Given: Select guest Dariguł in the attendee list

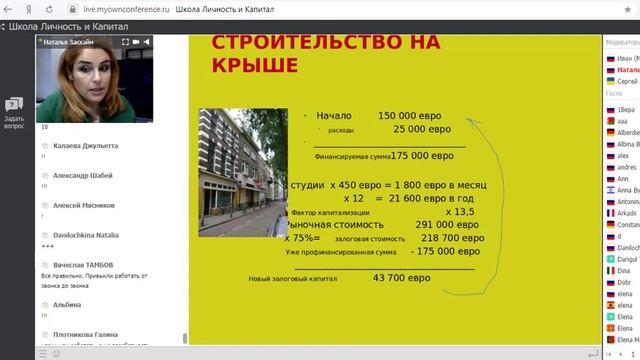Looking at the screenshot, I should click(x=623, y=259).
